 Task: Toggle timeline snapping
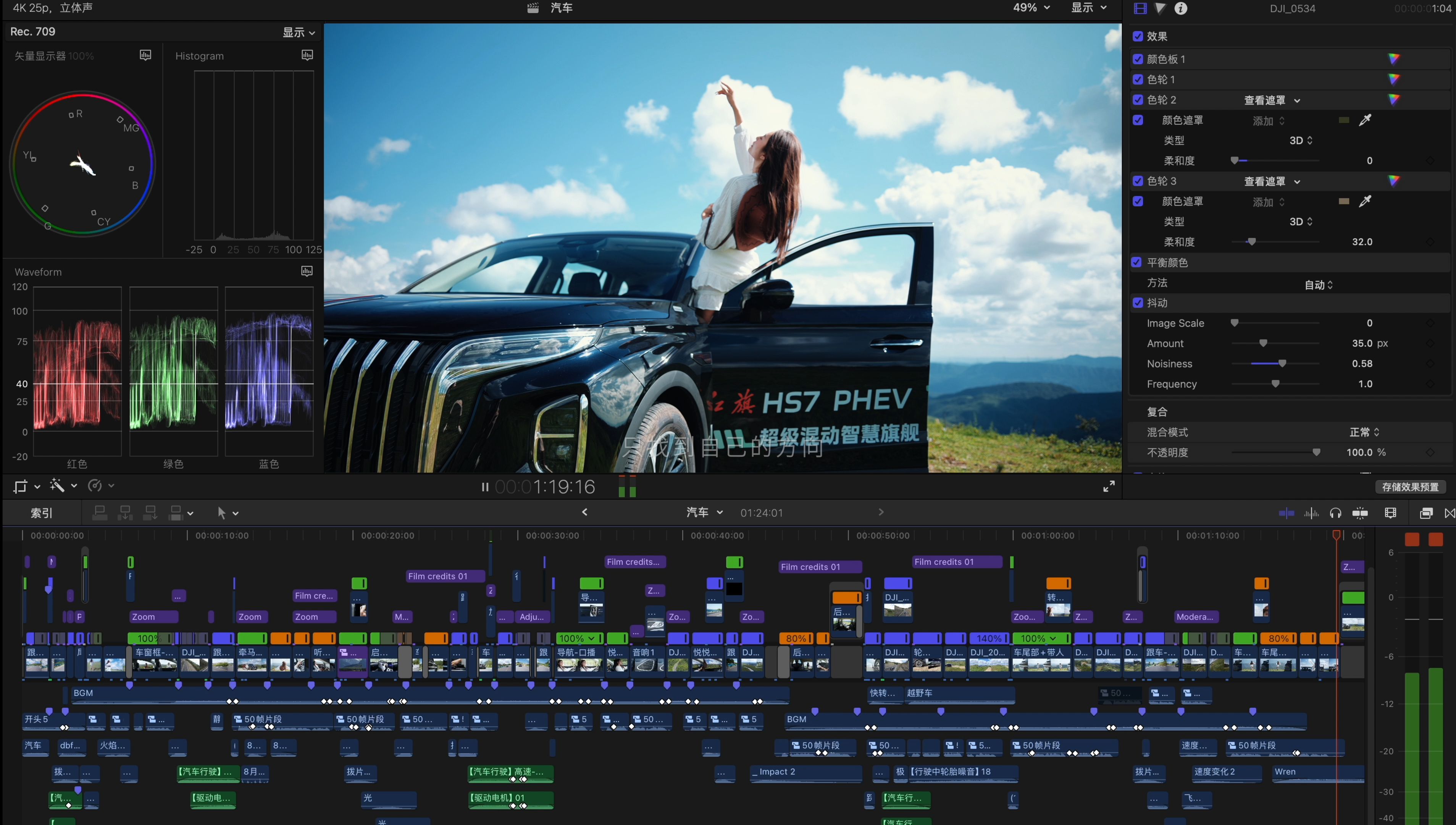click(x=1360, y=513)
